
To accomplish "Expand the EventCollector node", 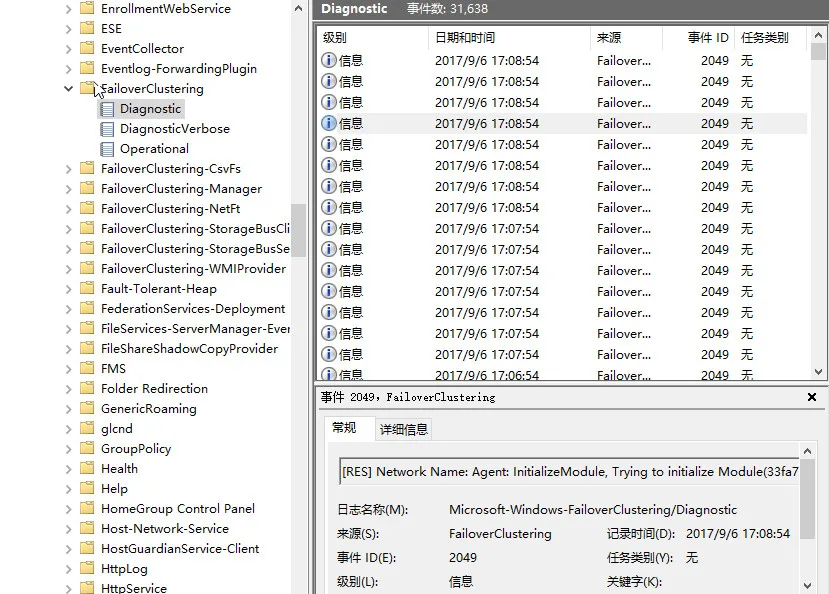I will click(68, 49).
